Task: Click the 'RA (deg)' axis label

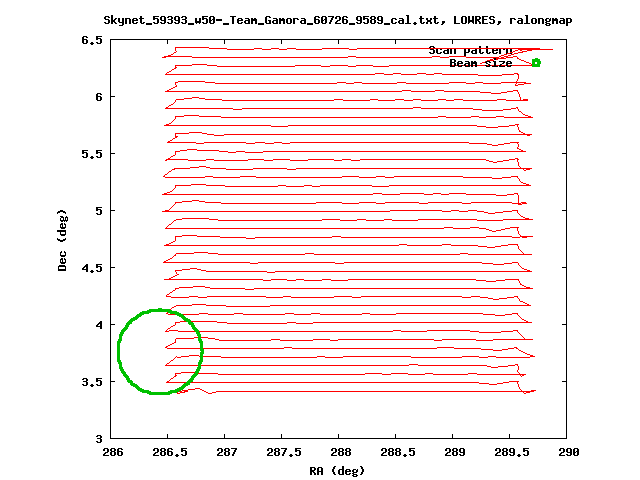Action: click(337, 471)
